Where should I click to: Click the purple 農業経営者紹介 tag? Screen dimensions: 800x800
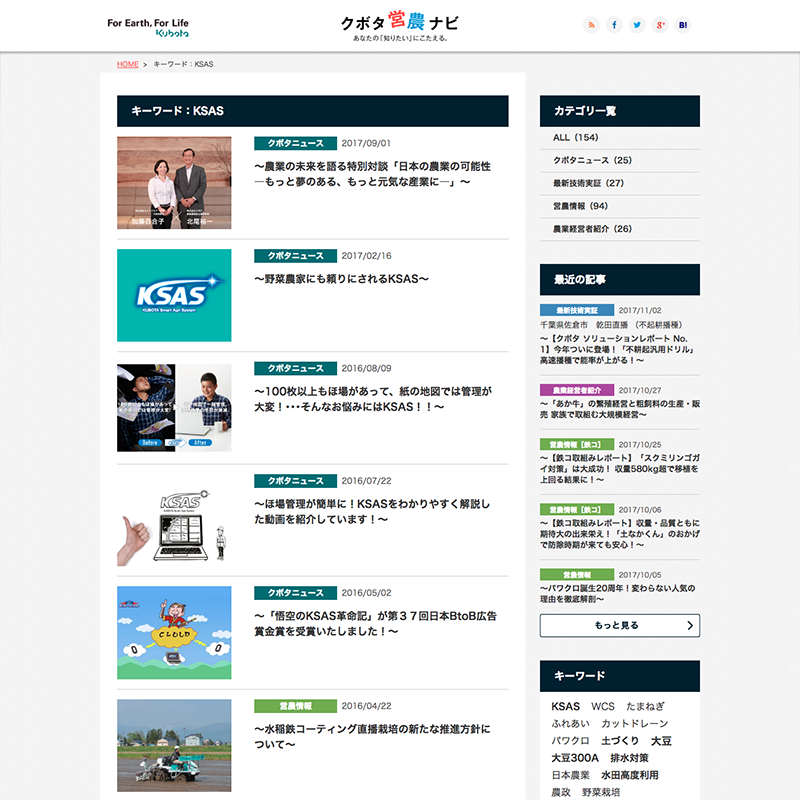(577, 390)
